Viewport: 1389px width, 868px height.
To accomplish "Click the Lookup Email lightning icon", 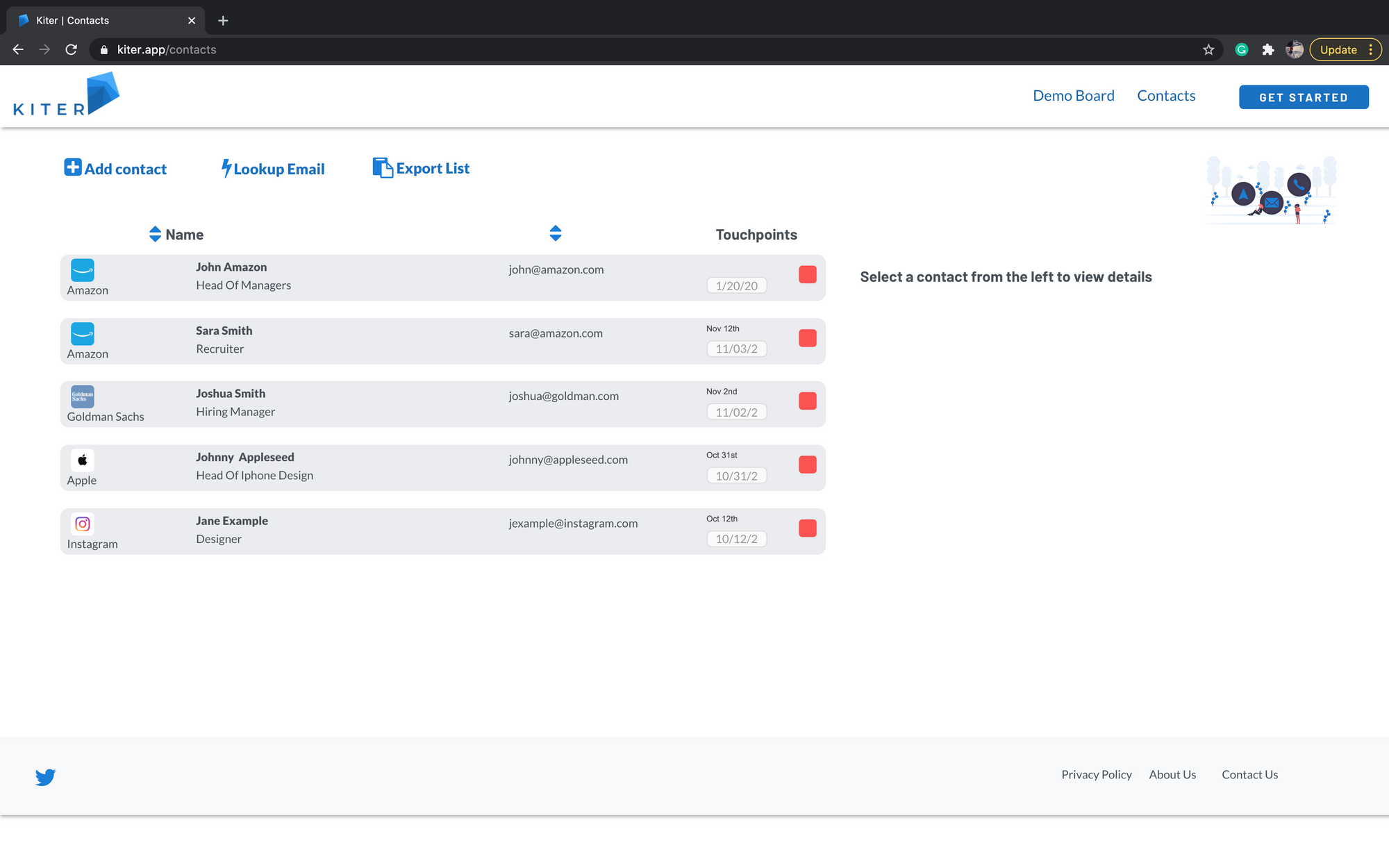I will pyautogui.click(x=226, y=168).
